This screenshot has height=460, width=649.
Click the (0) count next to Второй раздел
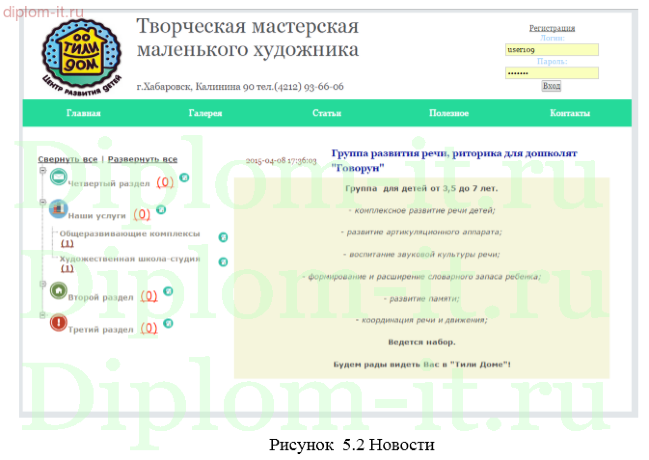tap(149, 296)
